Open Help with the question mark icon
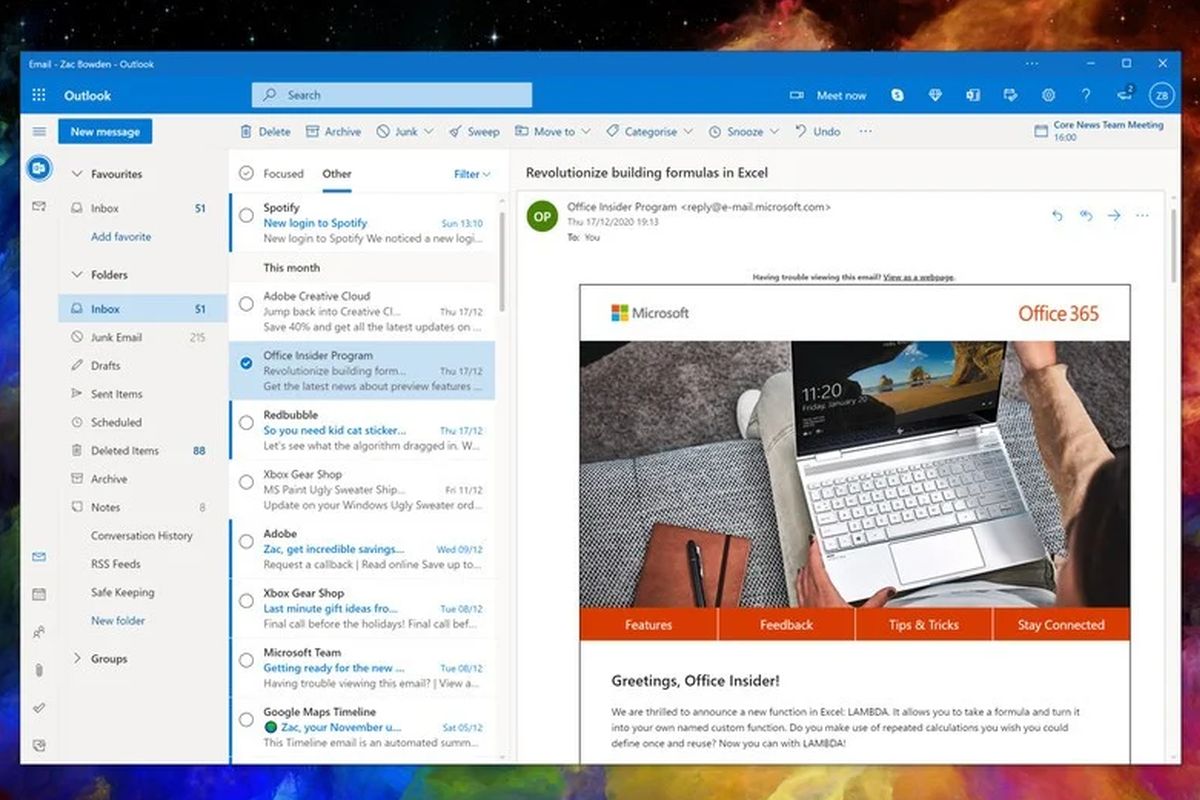The height and width of the screenshot is (800, 1200). pyautogui.click(x=1086, y=95)
